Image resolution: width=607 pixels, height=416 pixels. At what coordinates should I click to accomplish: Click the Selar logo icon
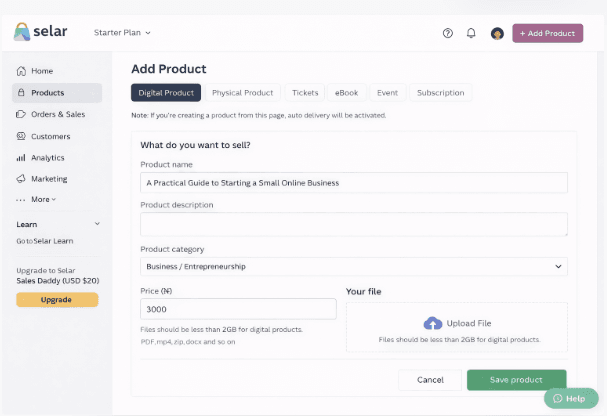22,32
